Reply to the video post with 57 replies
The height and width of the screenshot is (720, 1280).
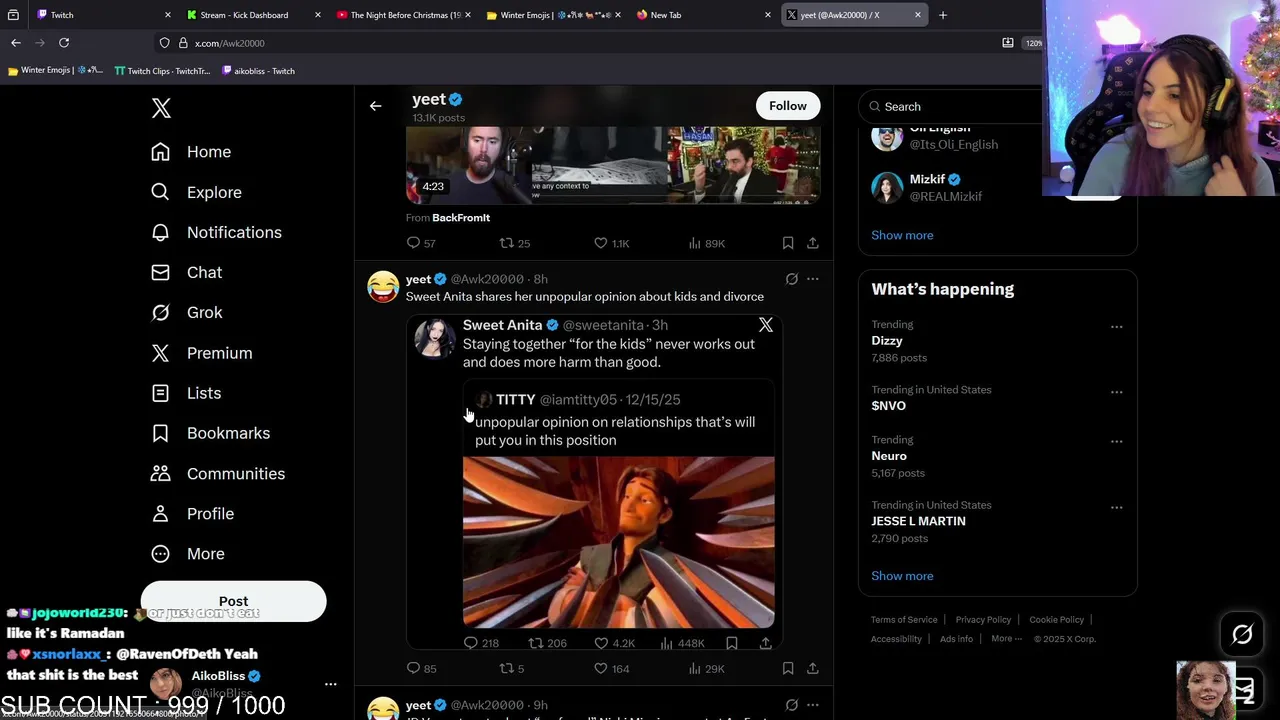421,243
